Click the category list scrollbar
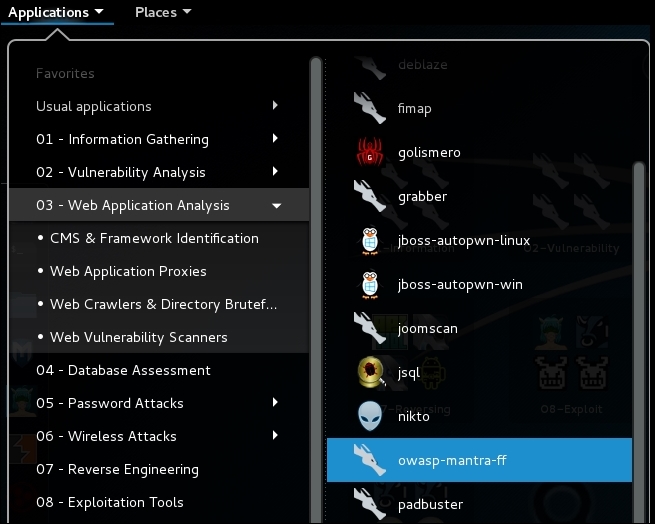 coord(316,290)
